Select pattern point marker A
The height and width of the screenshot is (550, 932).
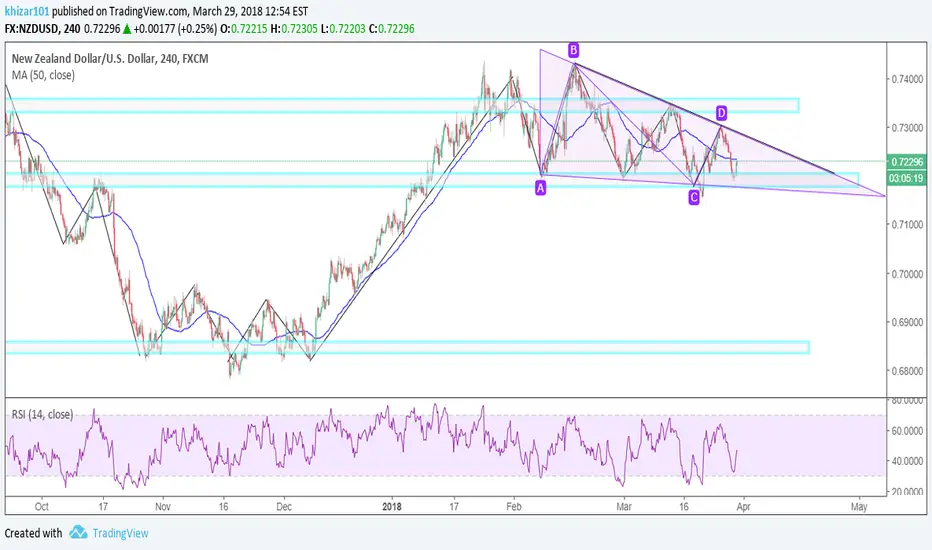(540, 188)
